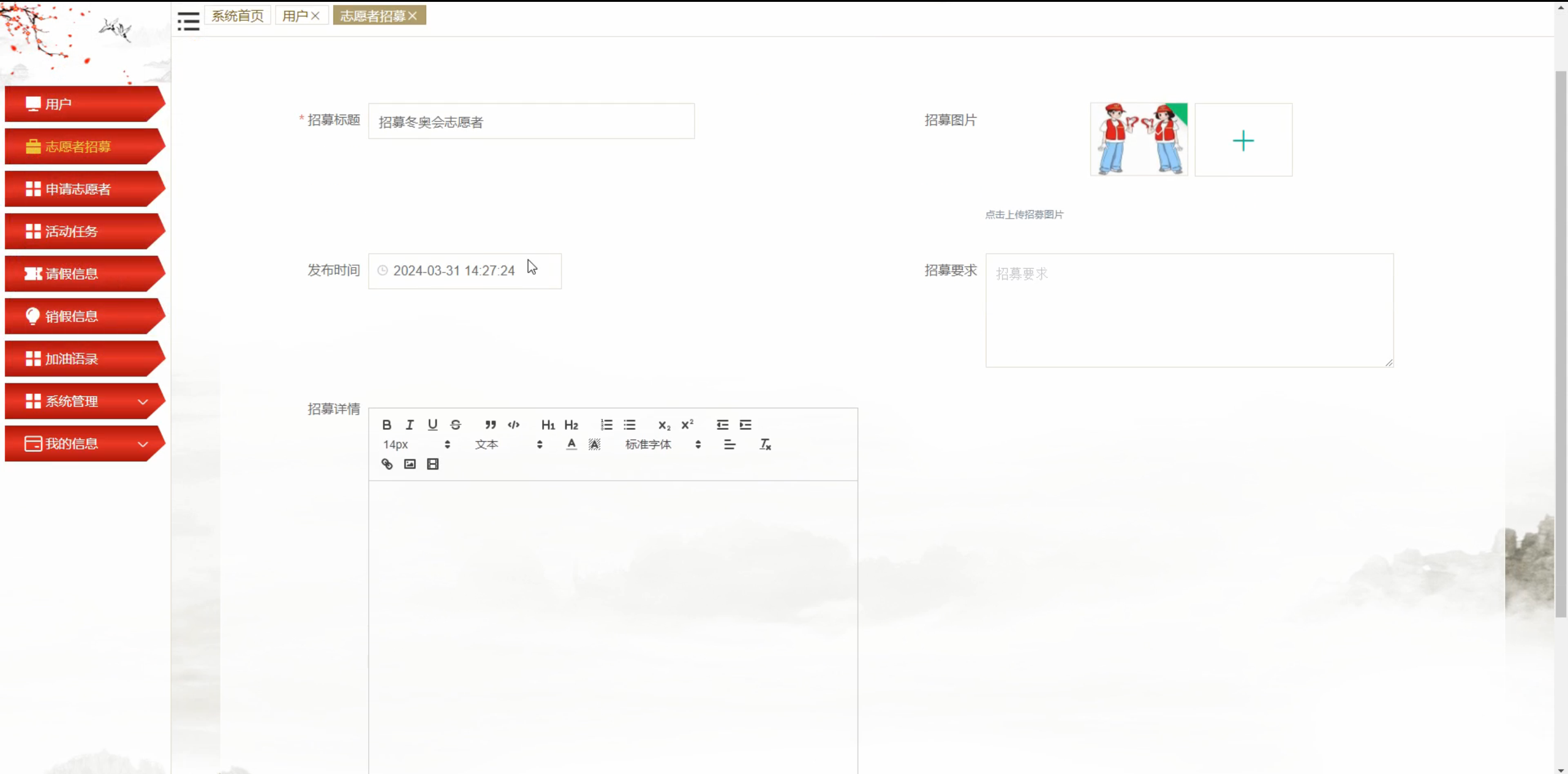Toggle underline text formatting

pos(432,424)
